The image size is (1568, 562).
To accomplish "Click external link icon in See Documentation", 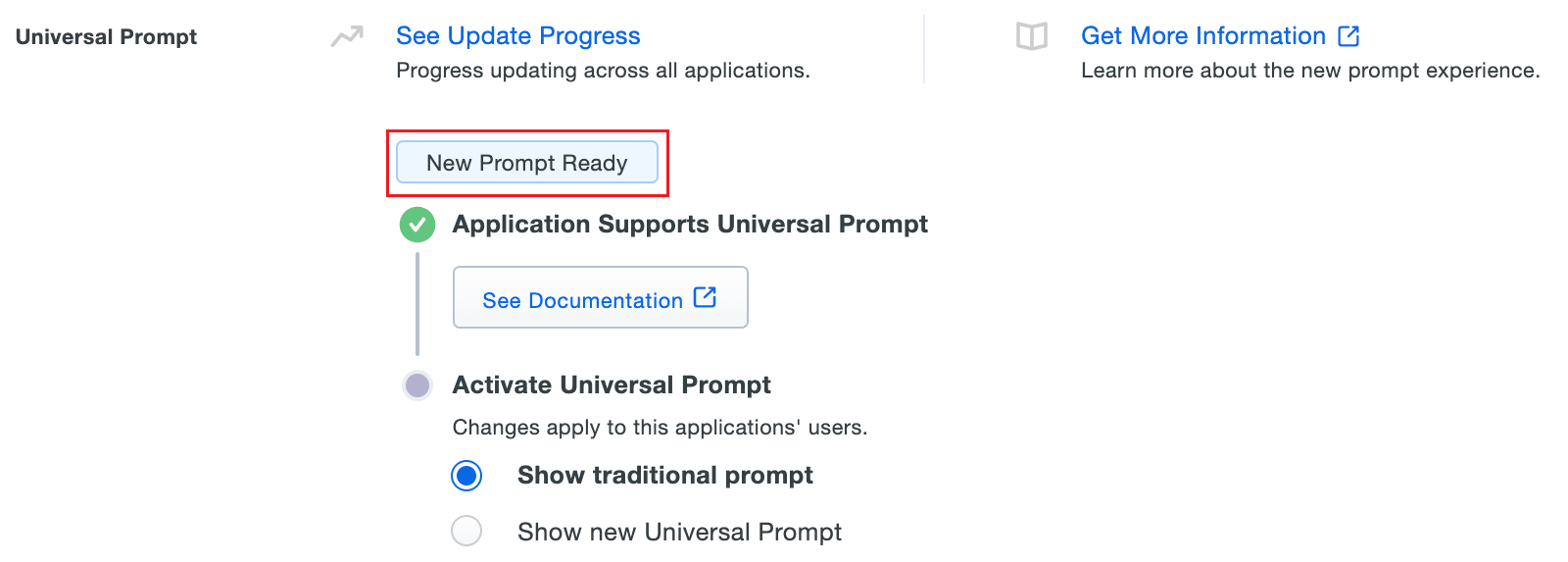I will 705,297.
